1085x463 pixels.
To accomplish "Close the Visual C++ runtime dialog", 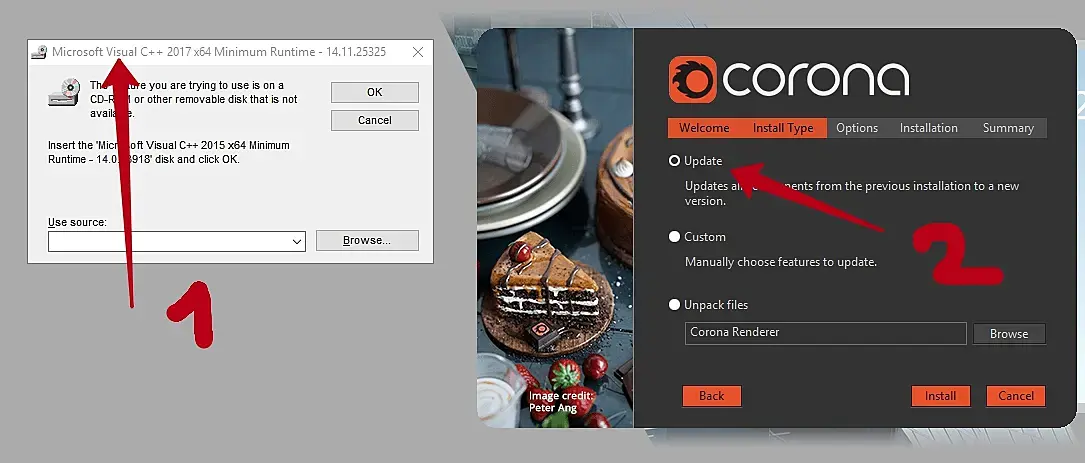I will pyautogui.click(x=417, y=52).
